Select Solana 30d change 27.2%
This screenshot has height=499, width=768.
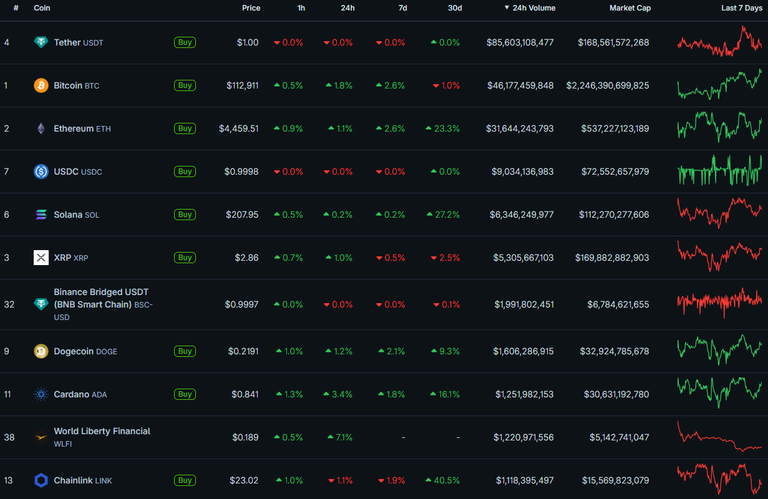click(443, 214)
